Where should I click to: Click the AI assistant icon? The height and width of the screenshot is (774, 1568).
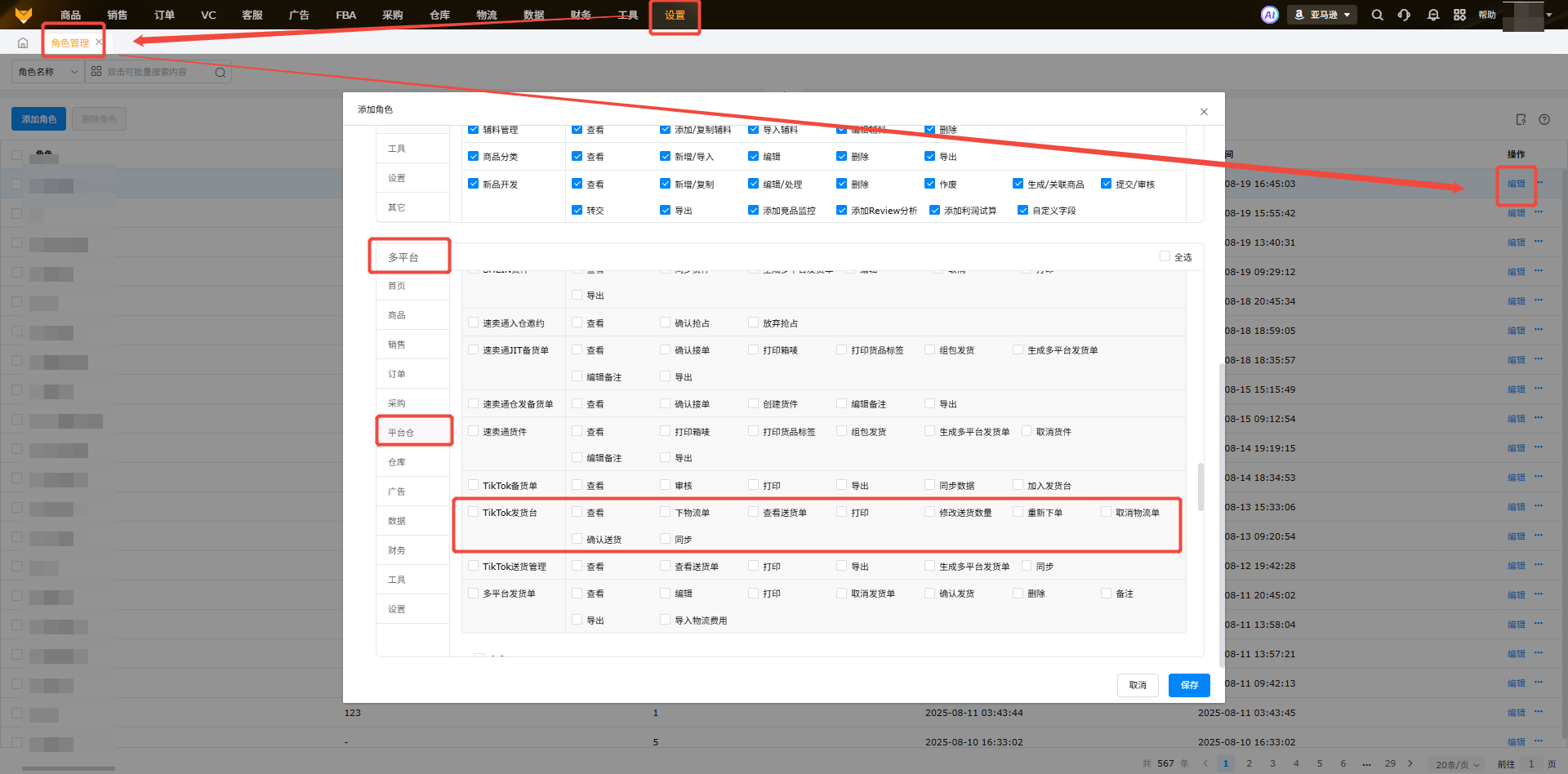coord(1269,15)
